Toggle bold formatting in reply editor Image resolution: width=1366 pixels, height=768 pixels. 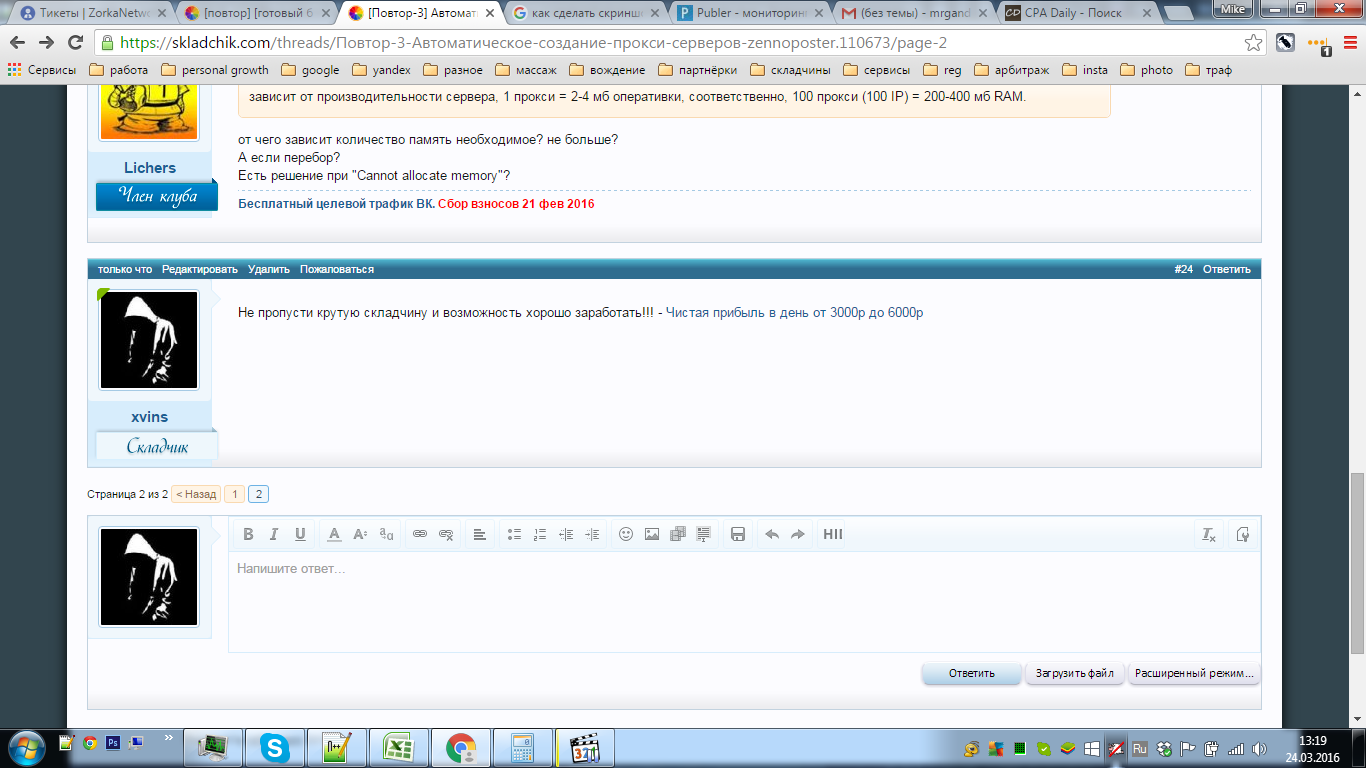click(249, 534)
